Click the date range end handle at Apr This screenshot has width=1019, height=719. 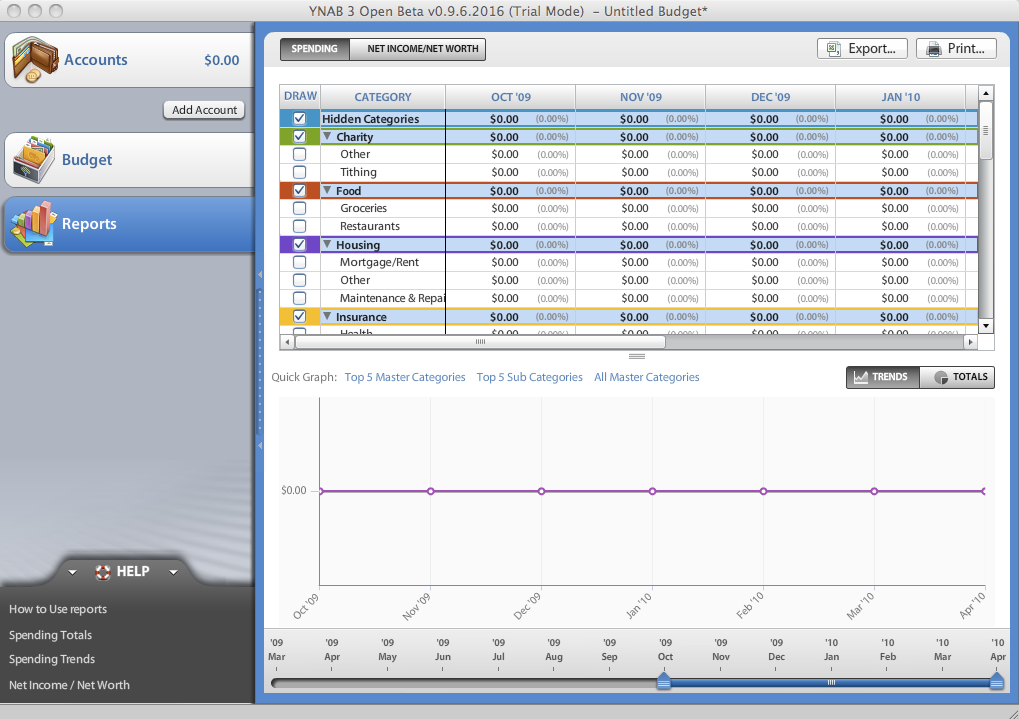point(996,681)
